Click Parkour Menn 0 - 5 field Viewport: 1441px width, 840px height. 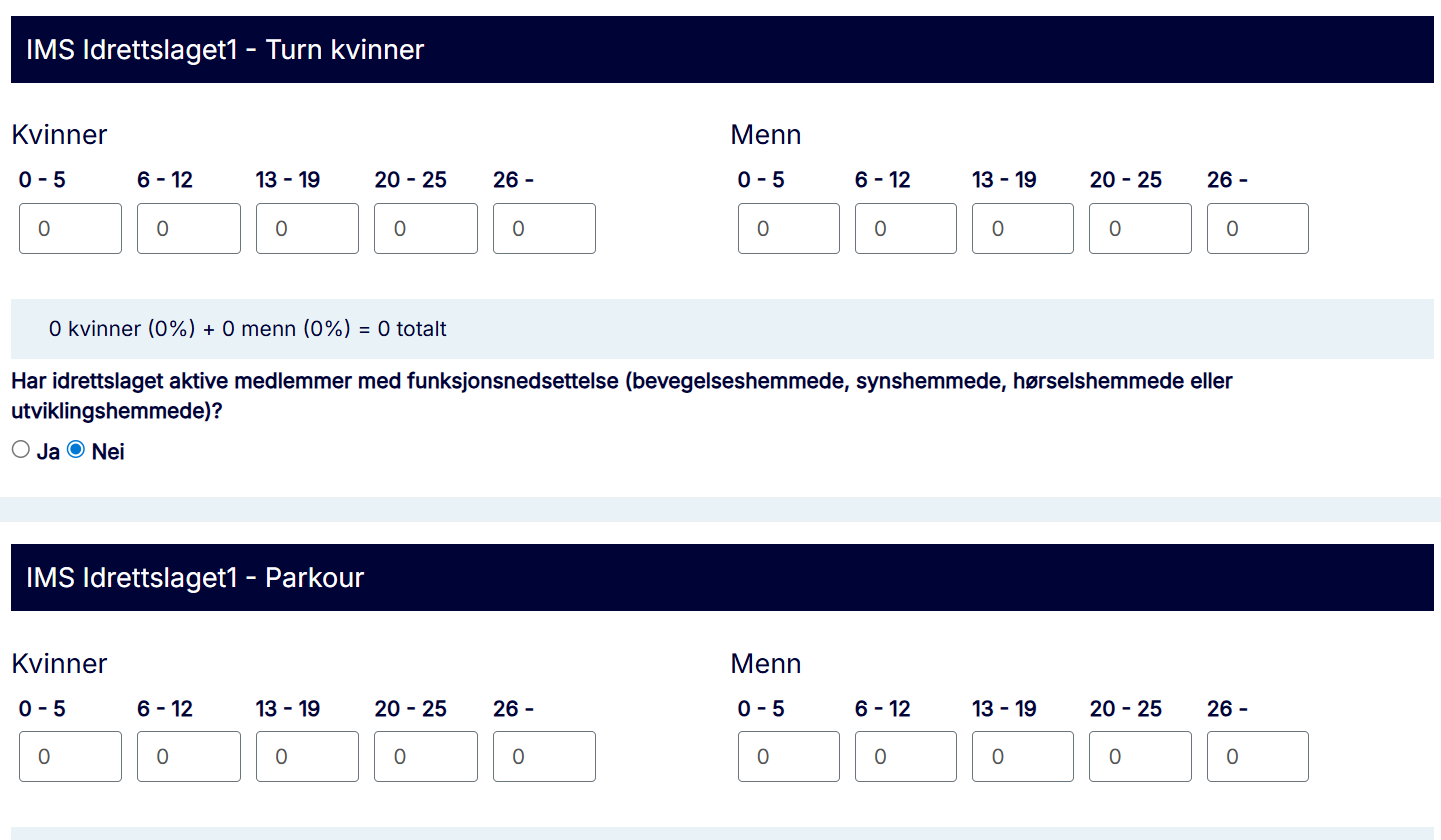tap(789, 757)
